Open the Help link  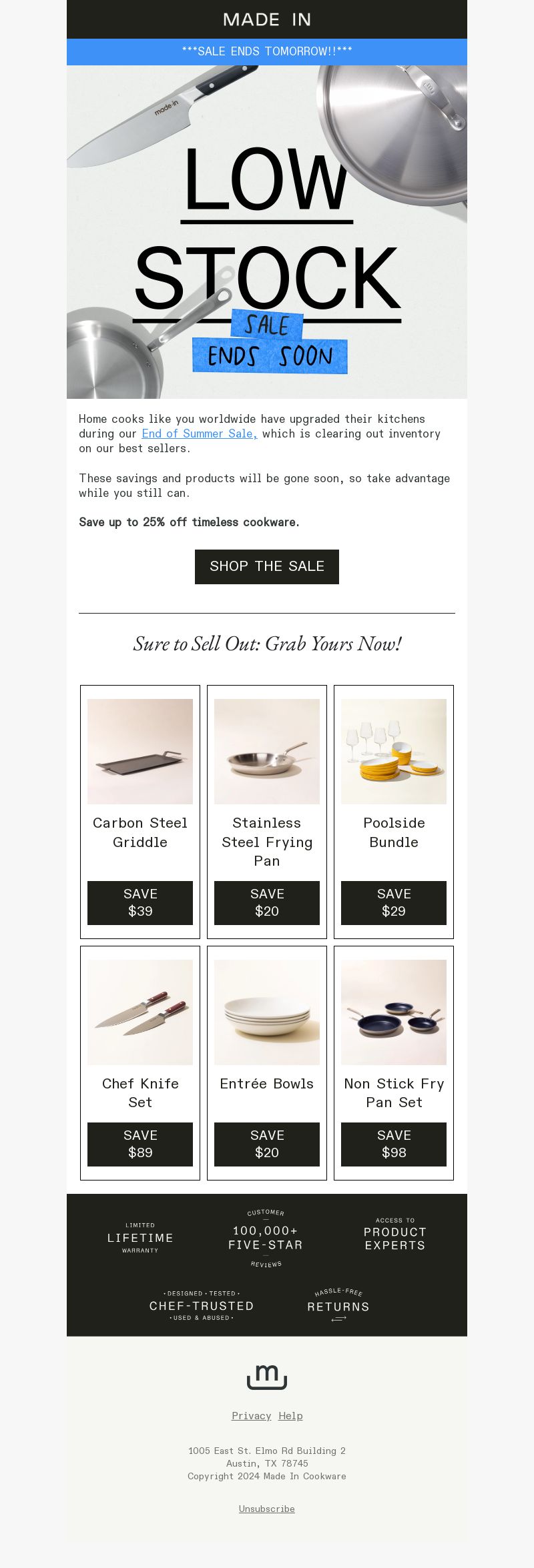pos(290,1416)
